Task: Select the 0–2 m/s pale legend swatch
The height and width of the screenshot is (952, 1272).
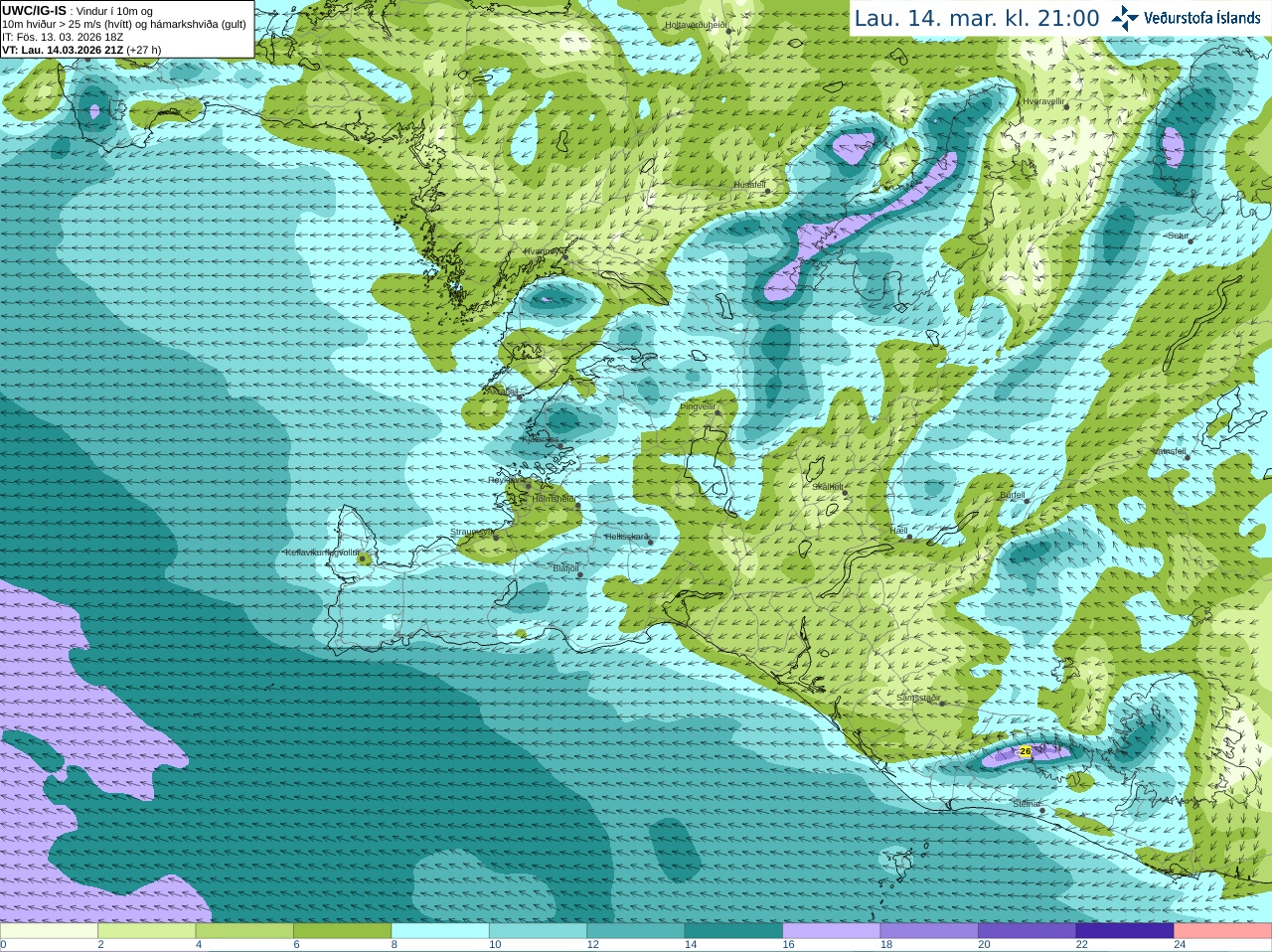Action: pos(49,931)
